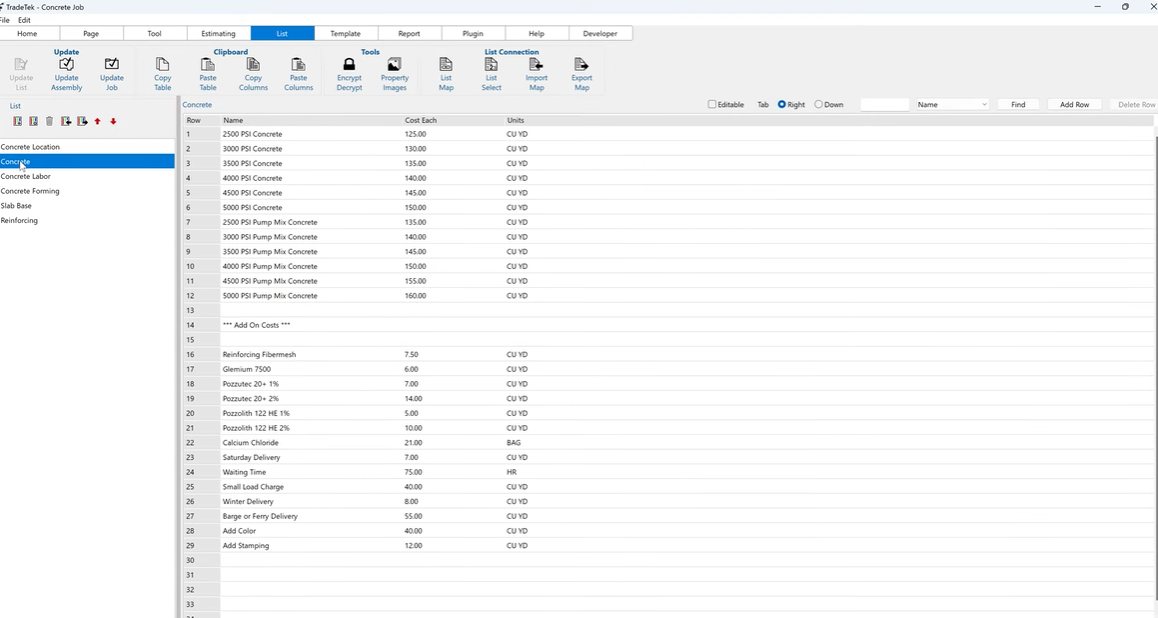Select the Down radio button for Tab direction
The height and width of the screenshot is (618, 1158).
click(x=818, y=104)
